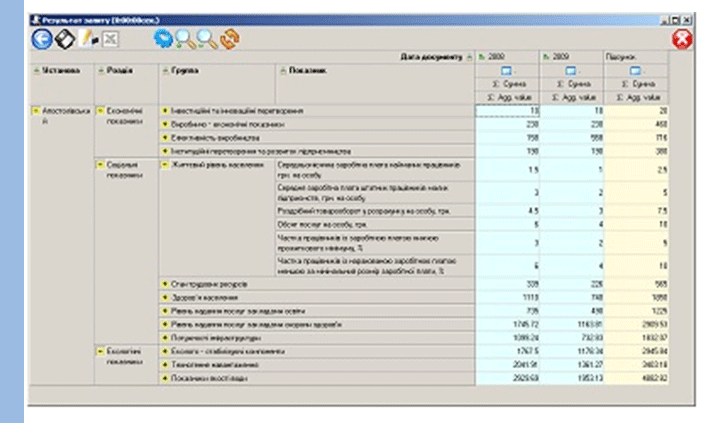The image size is (704, 423).
Task: Click the blue back arrow icon
Action: pos(42,39)
